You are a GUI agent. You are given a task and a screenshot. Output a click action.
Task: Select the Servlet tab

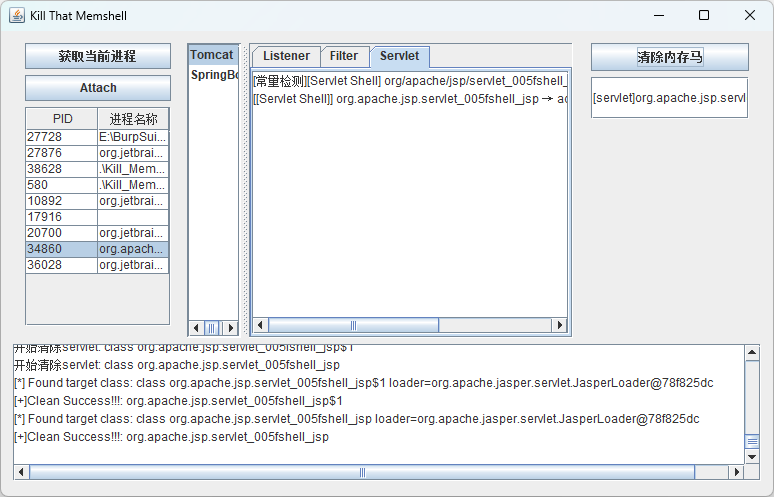coord(399,56)
